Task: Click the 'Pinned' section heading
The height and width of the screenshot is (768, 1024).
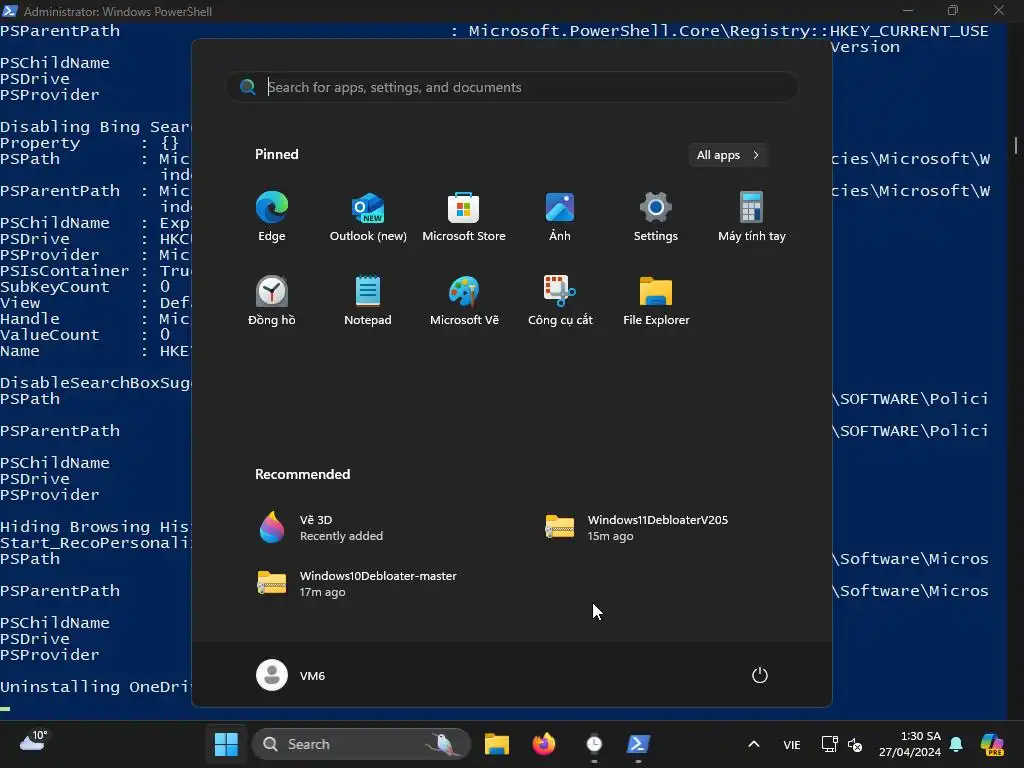Action: (x=277, y=154)
